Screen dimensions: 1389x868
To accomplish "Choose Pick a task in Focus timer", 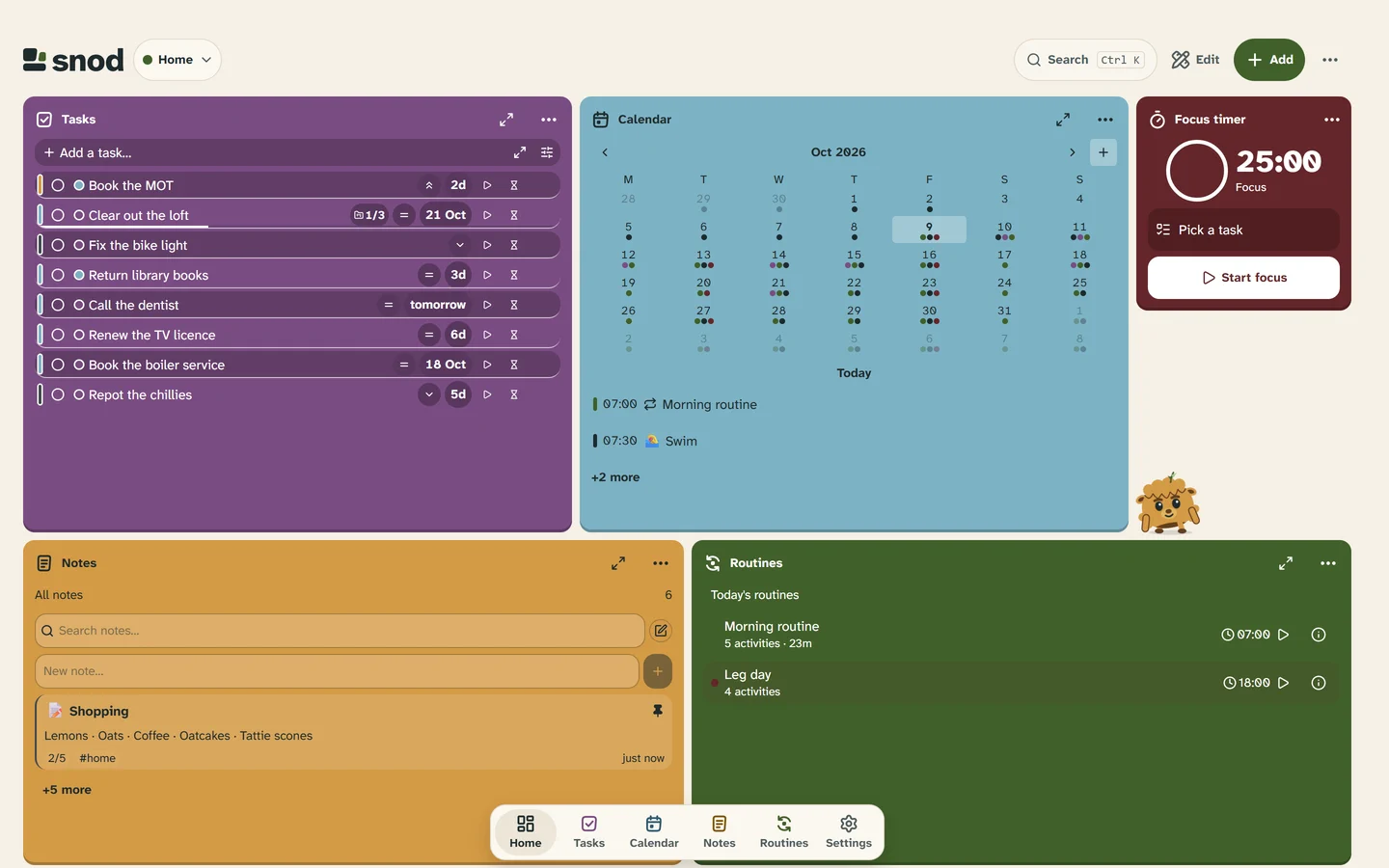I will tap(1243, 230).
